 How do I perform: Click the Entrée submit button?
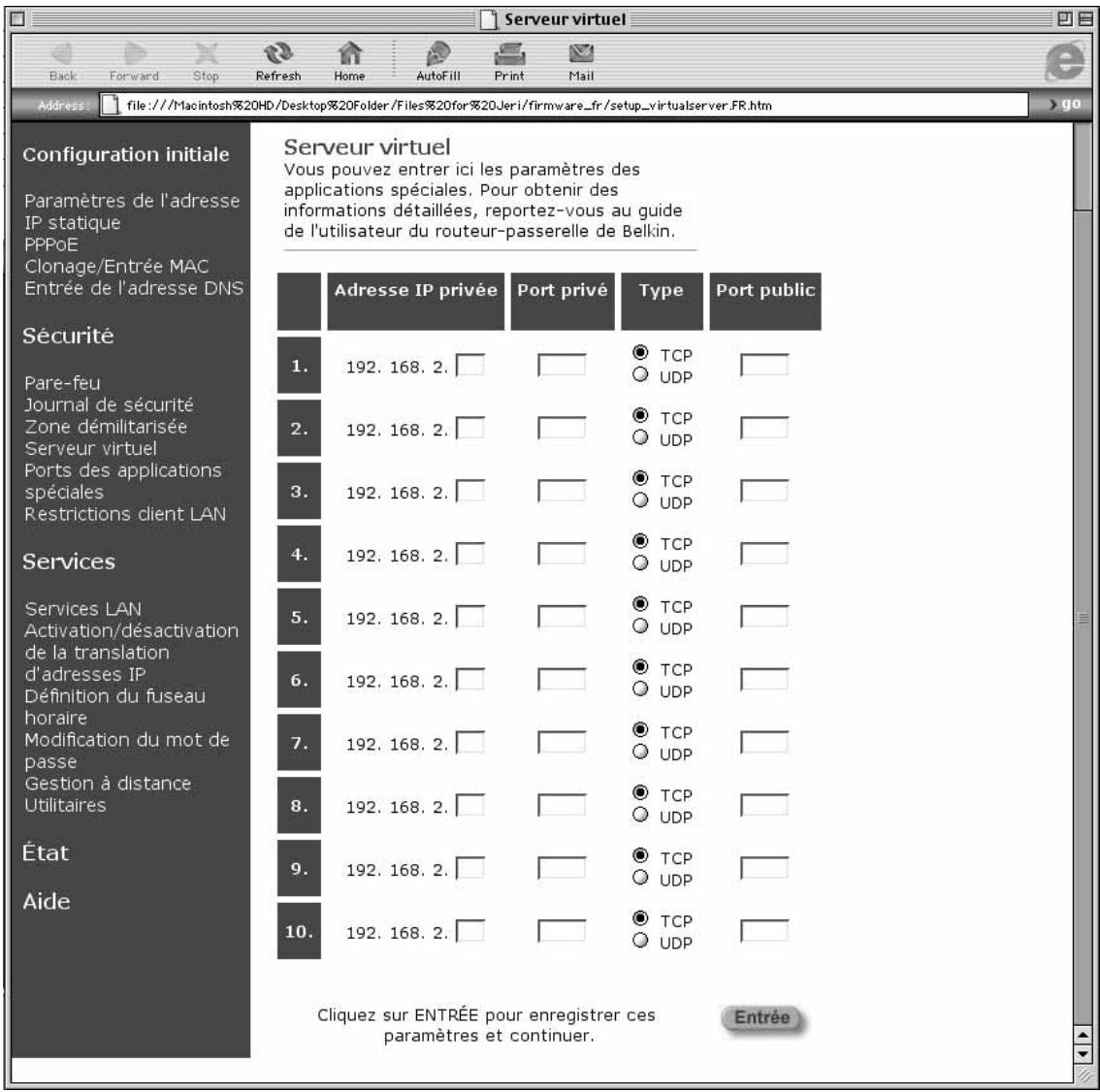coord(762,1017)
